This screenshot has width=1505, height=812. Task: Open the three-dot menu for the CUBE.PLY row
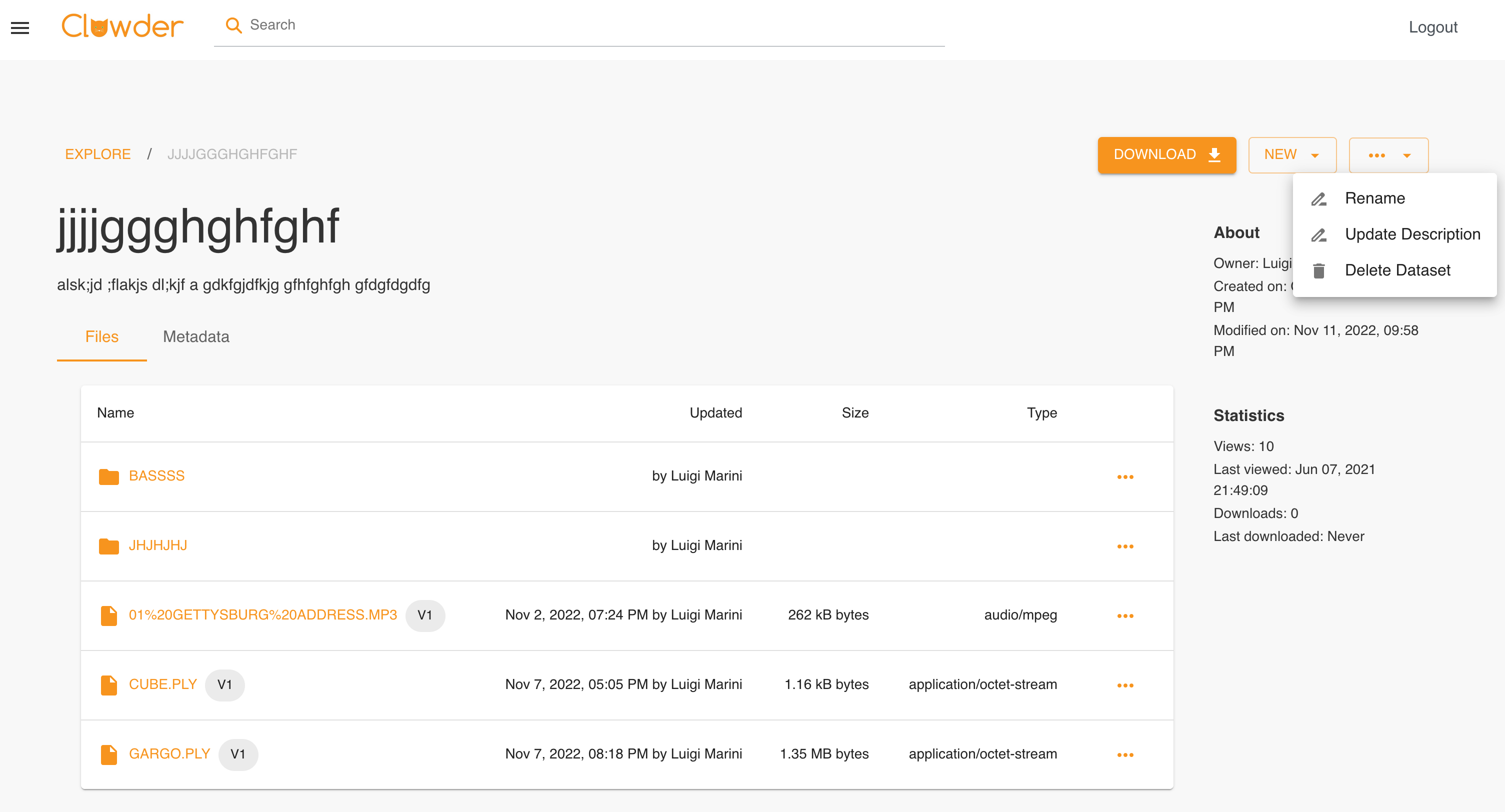[x=1124, y=685]
